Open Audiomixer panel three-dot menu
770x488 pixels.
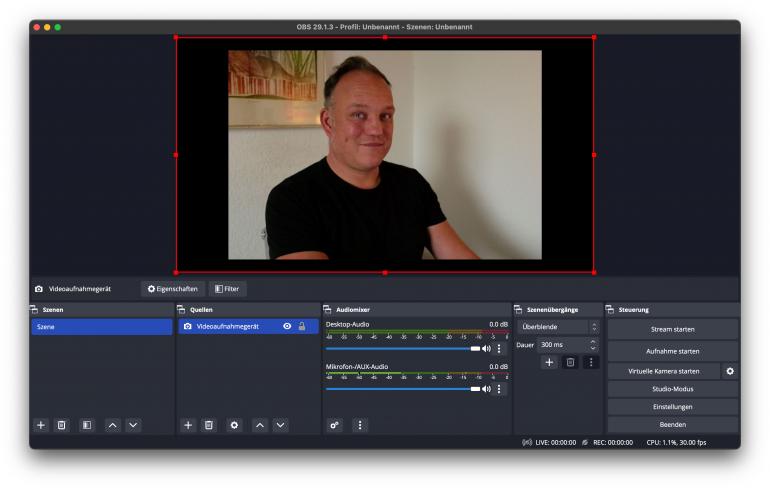[360, 425]
